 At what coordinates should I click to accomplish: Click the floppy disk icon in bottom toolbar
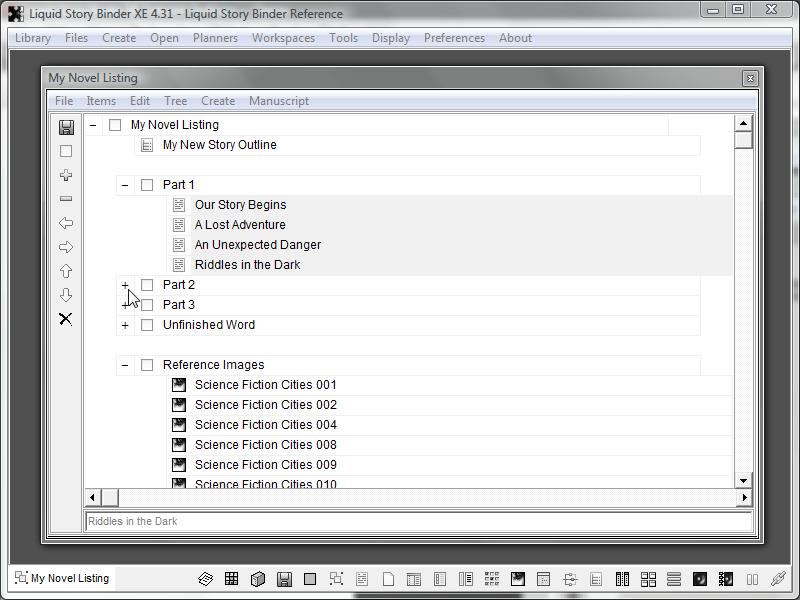pyautogui.click(x=284, y=579)
